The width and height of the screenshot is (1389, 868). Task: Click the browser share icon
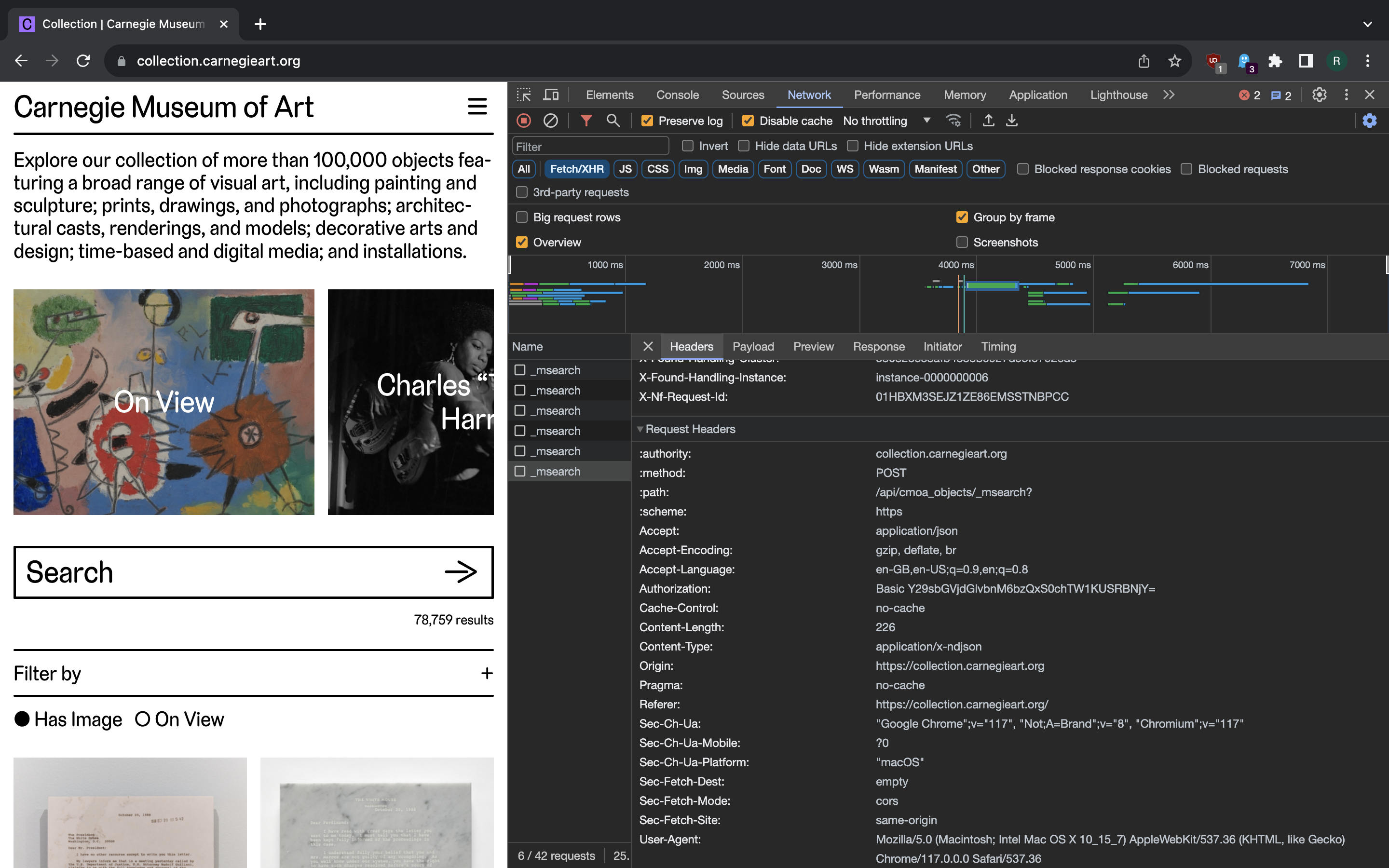[1144, 61]
